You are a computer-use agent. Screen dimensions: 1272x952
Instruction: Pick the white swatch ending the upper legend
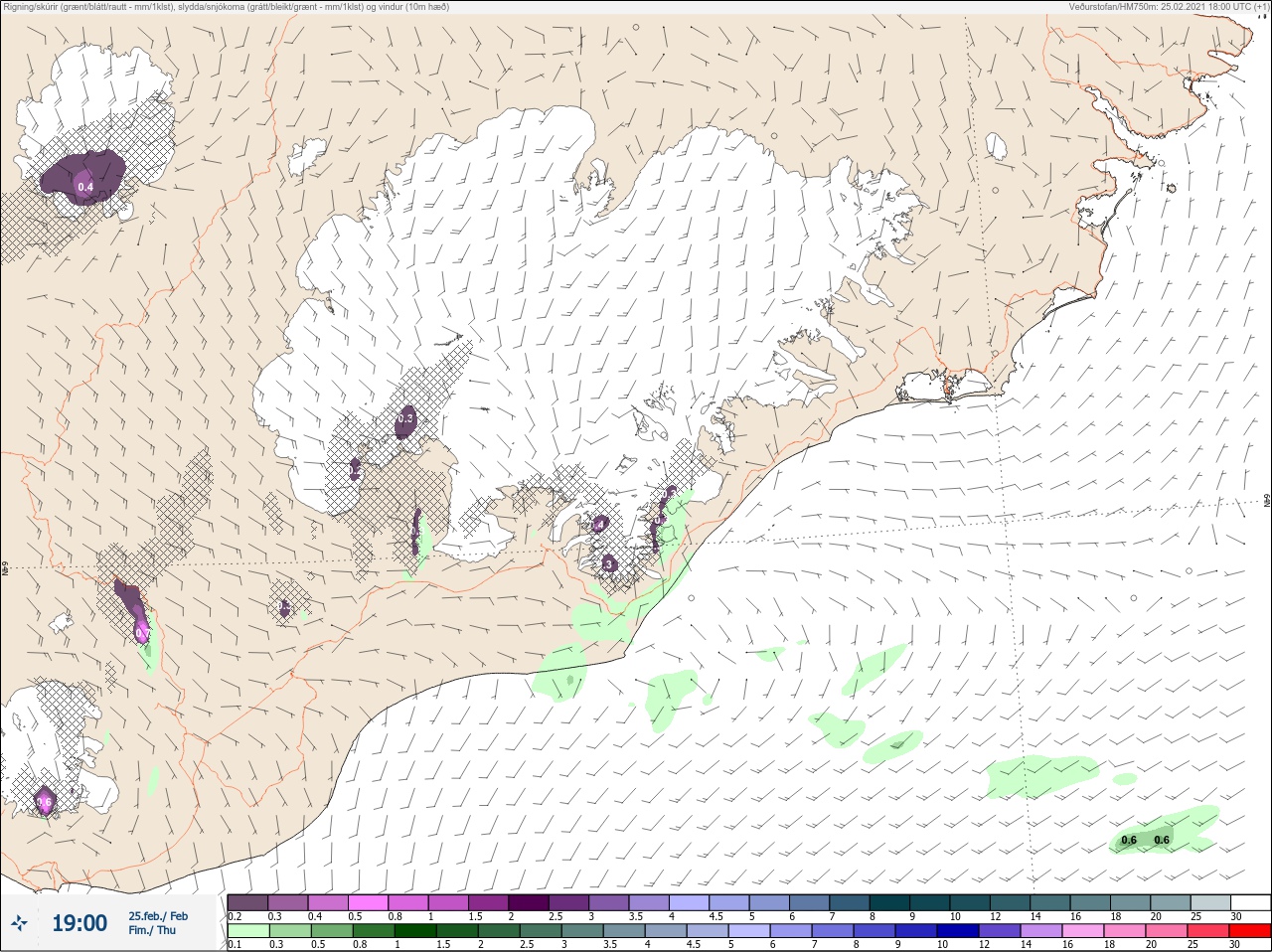click(1250, 902)
